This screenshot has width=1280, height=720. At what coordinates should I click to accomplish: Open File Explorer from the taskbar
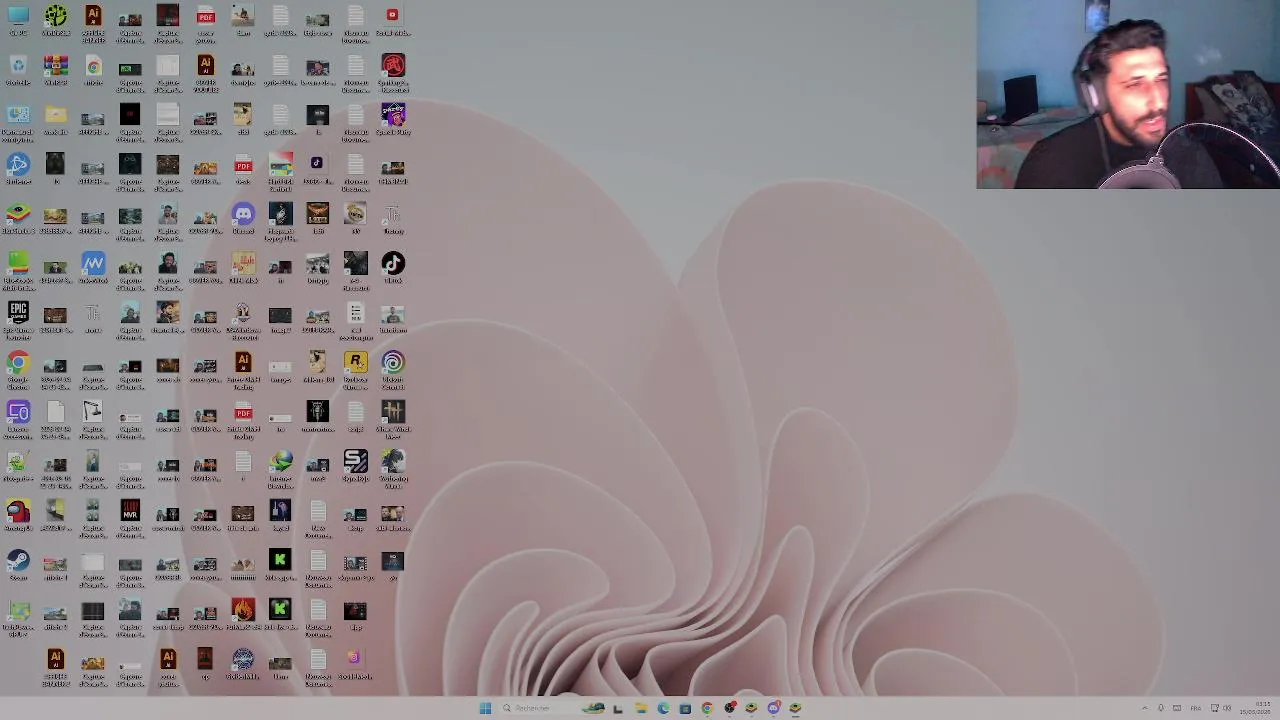[641, 708]
